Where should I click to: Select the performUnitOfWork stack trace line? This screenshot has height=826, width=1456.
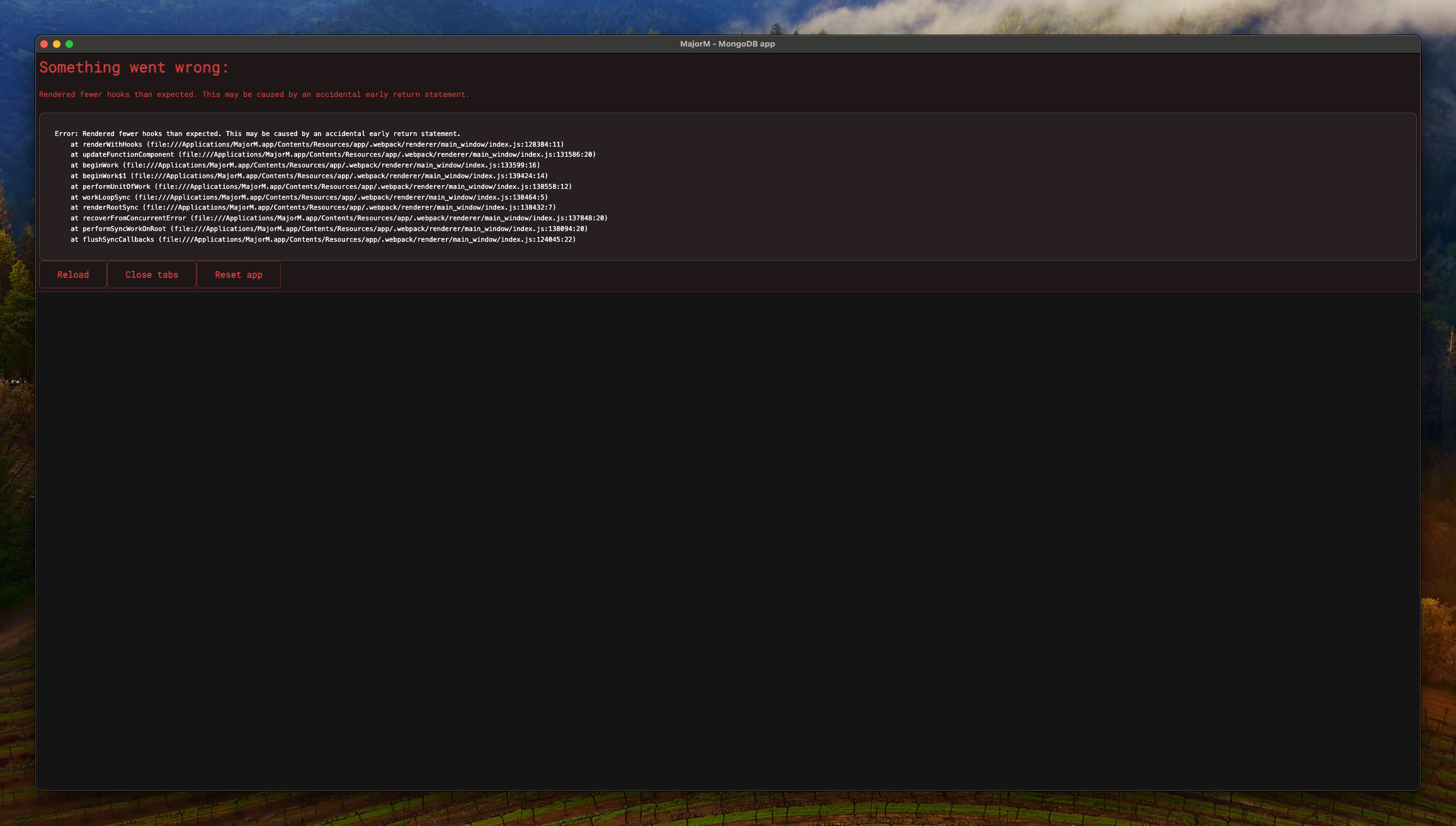(x=321, y=186)
